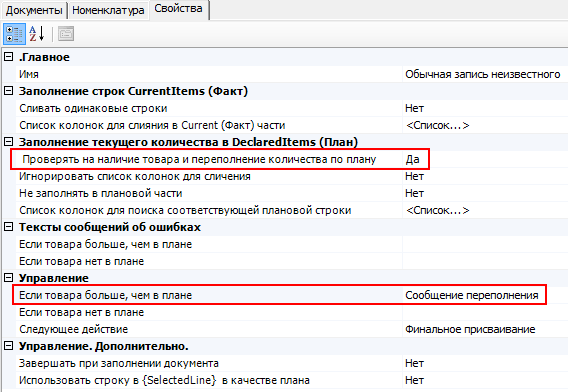
Task: Select the Categorized view icon
Action: 14,34
